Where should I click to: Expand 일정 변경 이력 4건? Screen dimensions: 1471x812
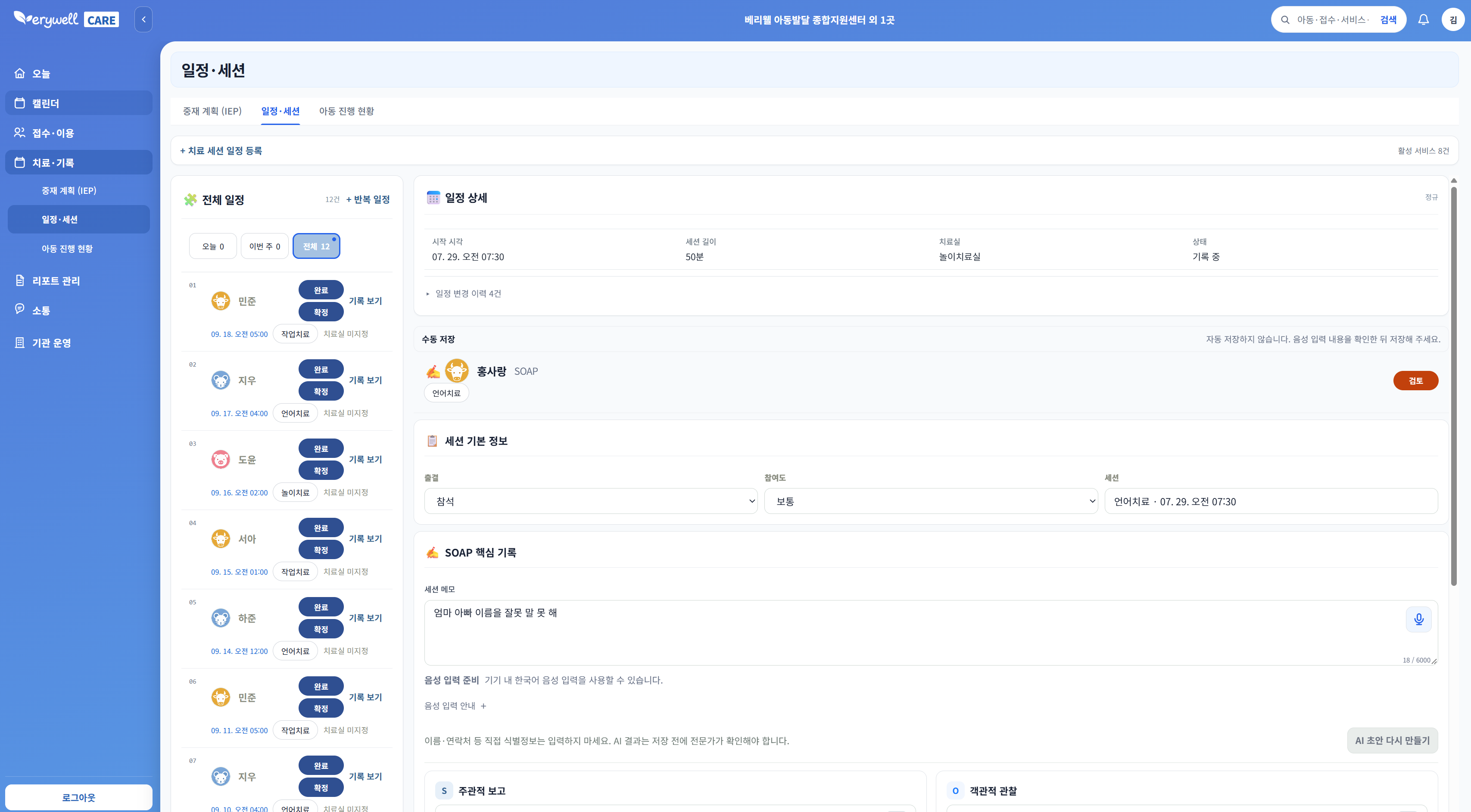[464, 293]
